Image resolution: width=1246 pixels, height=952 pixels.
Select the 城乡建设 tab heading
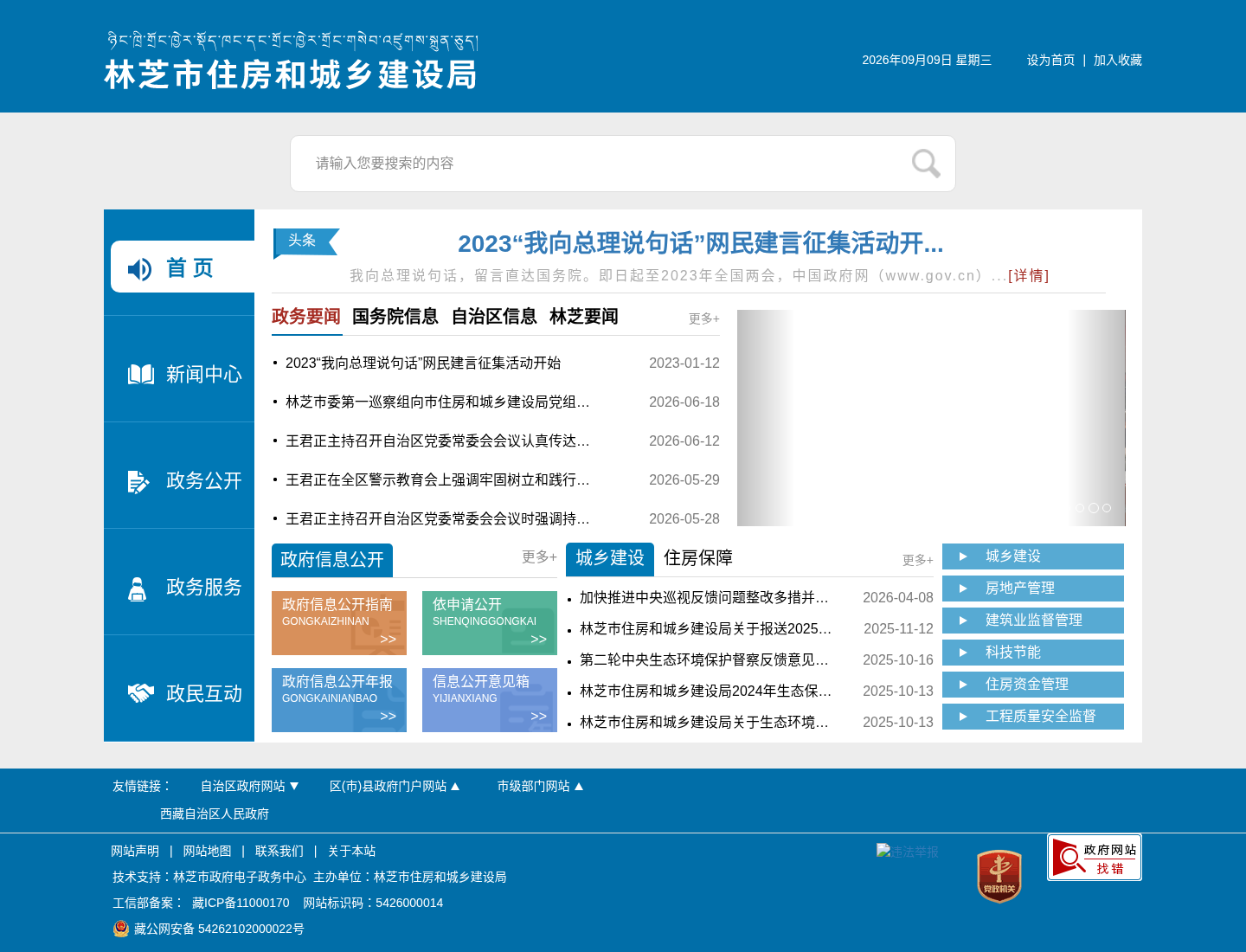(x=610, y=558)
